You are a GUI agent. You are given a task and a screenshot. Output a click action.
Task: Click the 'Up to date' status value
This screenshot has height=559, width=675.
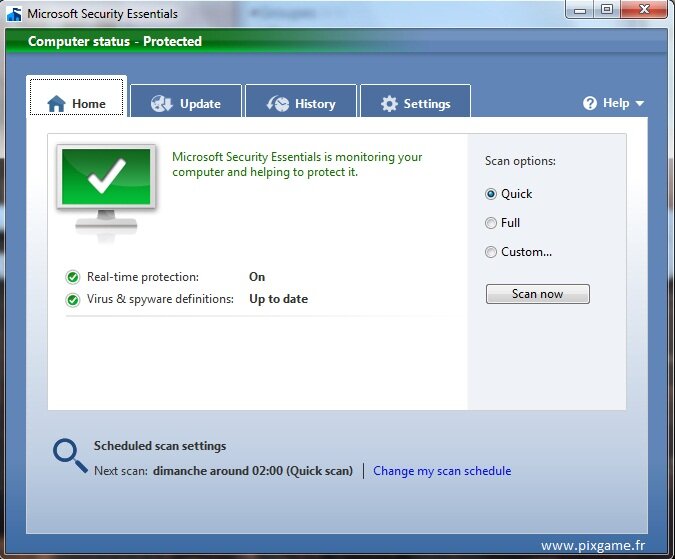[x=279, y=299]
